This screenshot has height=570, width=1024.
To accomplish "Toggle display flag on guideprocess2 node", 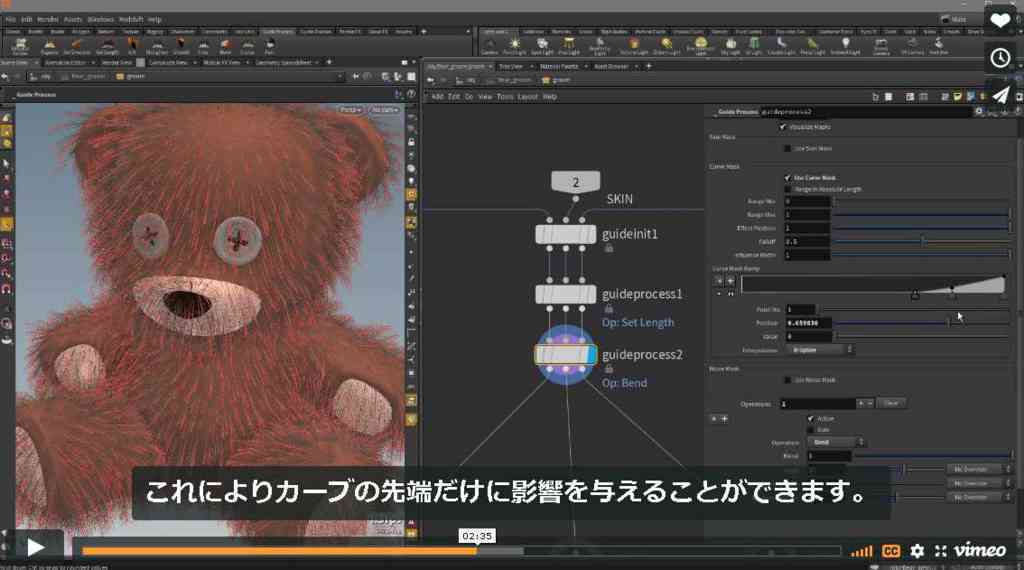I will coord(592,355).
